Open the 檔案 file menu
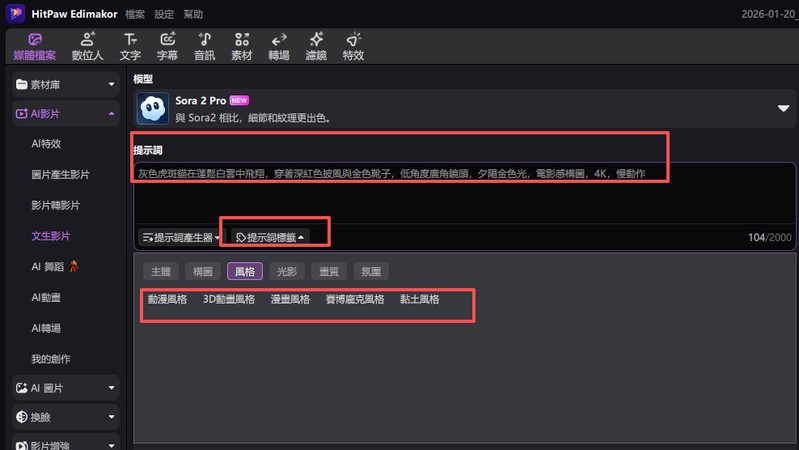Screen dimensions: 799x450 point(135,14)
